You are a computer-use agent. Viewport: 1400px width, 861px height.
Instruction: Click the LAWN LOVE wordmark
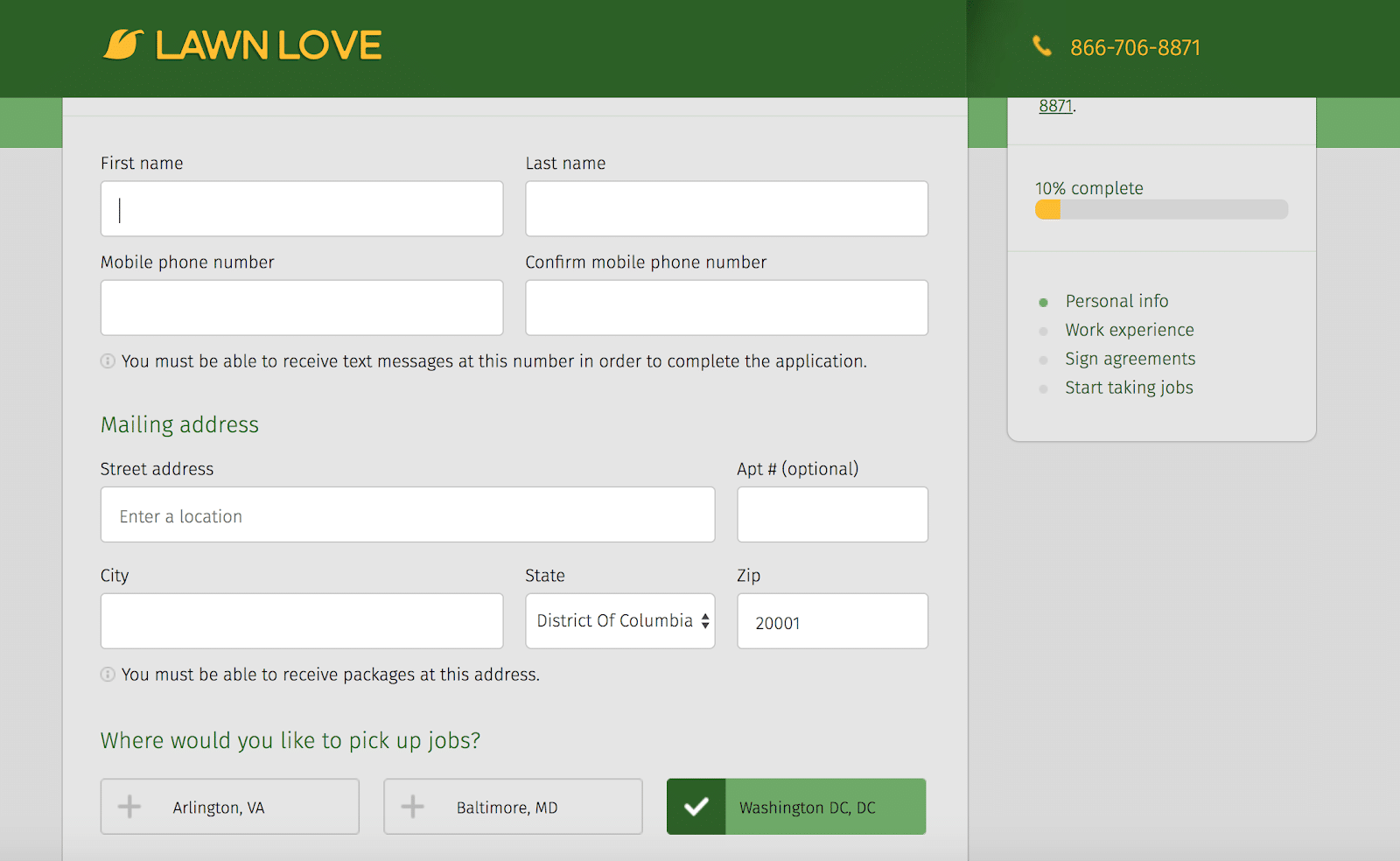coord(269,45)
